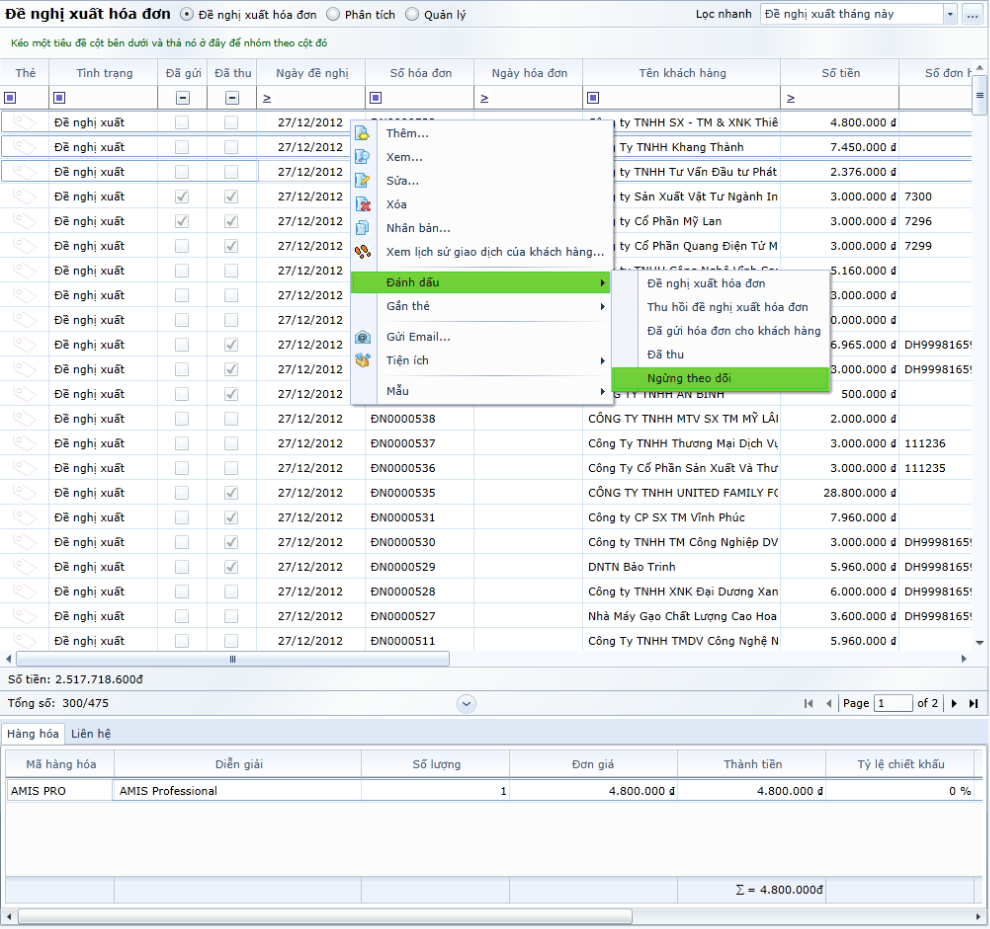Switch to the Liên hệ tab
The height and width of the screenshot is (929, 990).
coord(91,734)
